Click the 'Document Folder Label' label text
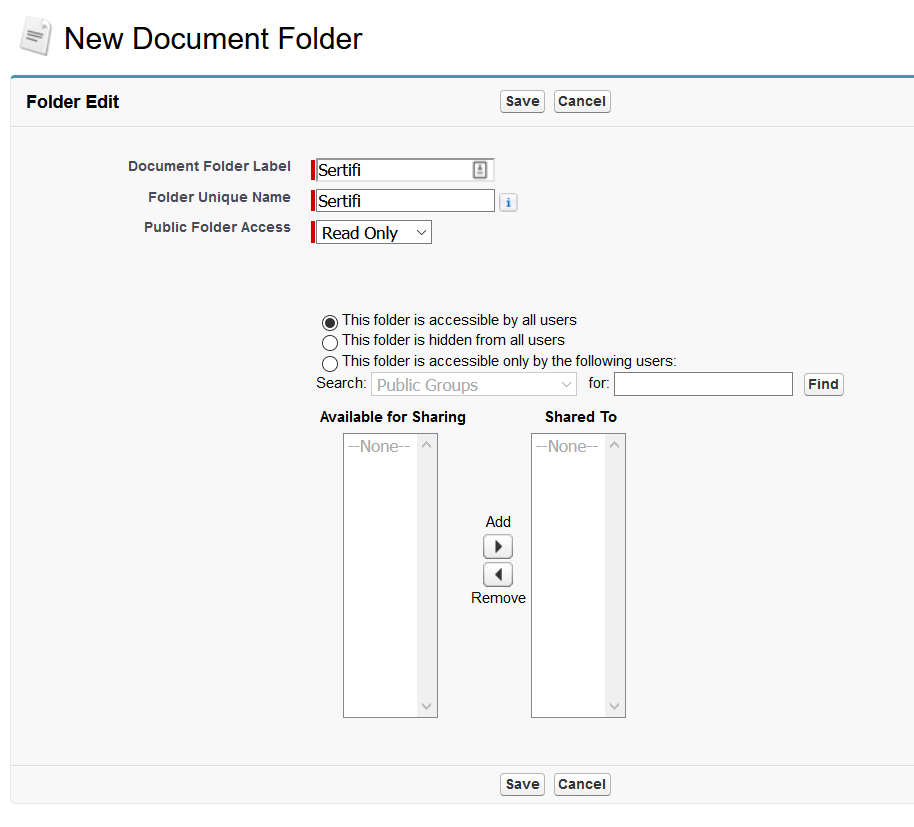 pos(209,166)
